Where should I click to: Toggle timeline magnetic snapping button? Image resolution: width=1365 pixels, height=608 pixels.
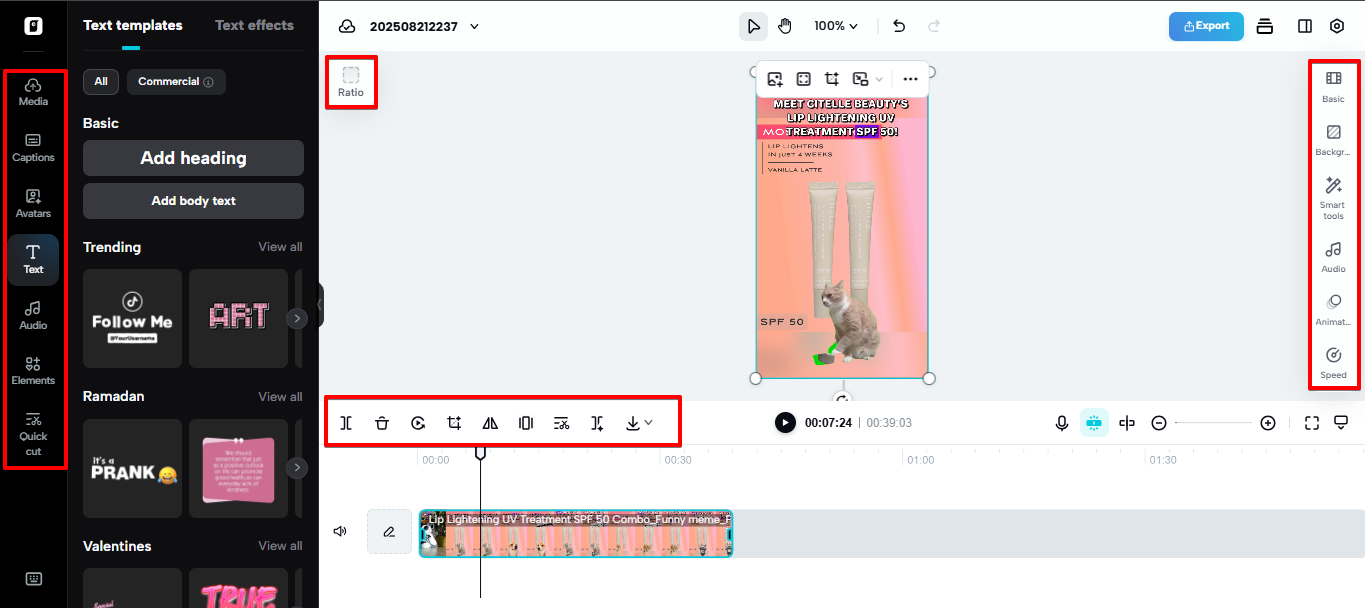click(x=1094, y=423)
